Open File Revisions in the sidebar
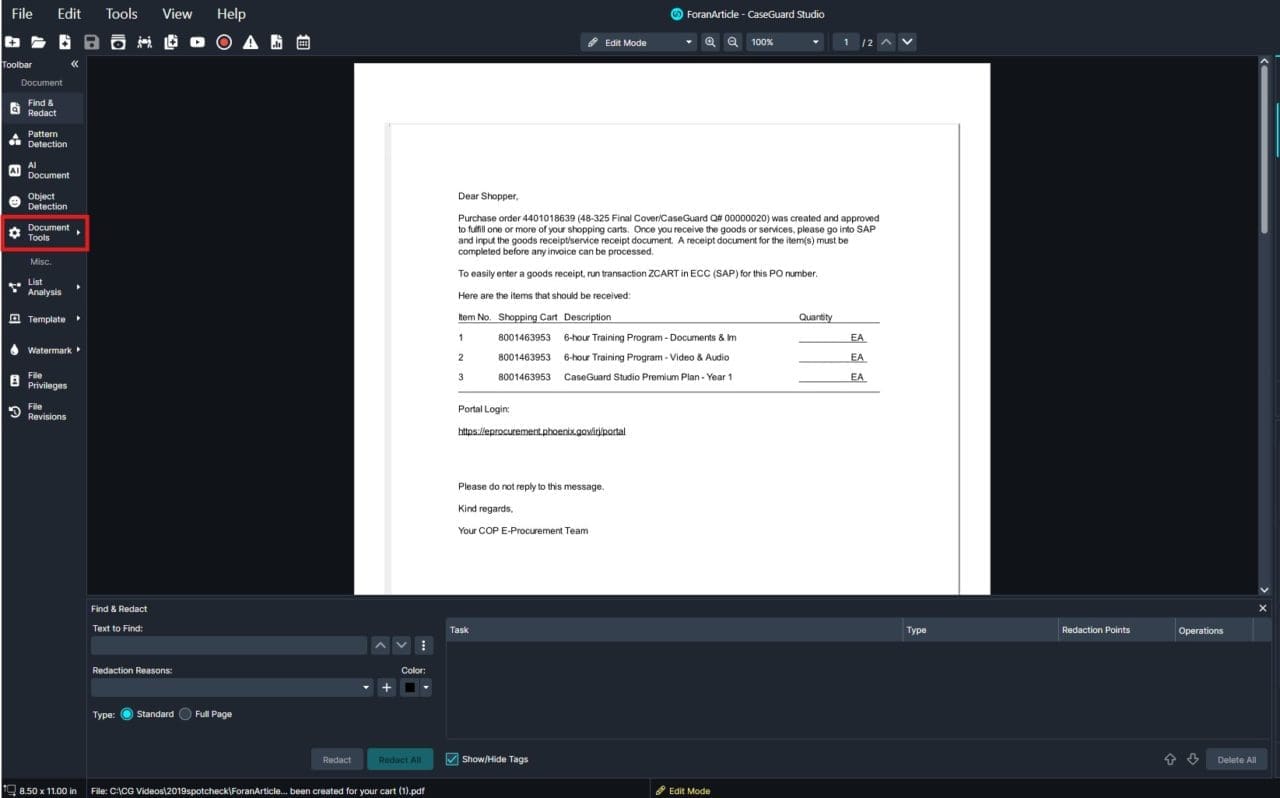Viewport: 1280px width, 798px height. tap(42, 412)
